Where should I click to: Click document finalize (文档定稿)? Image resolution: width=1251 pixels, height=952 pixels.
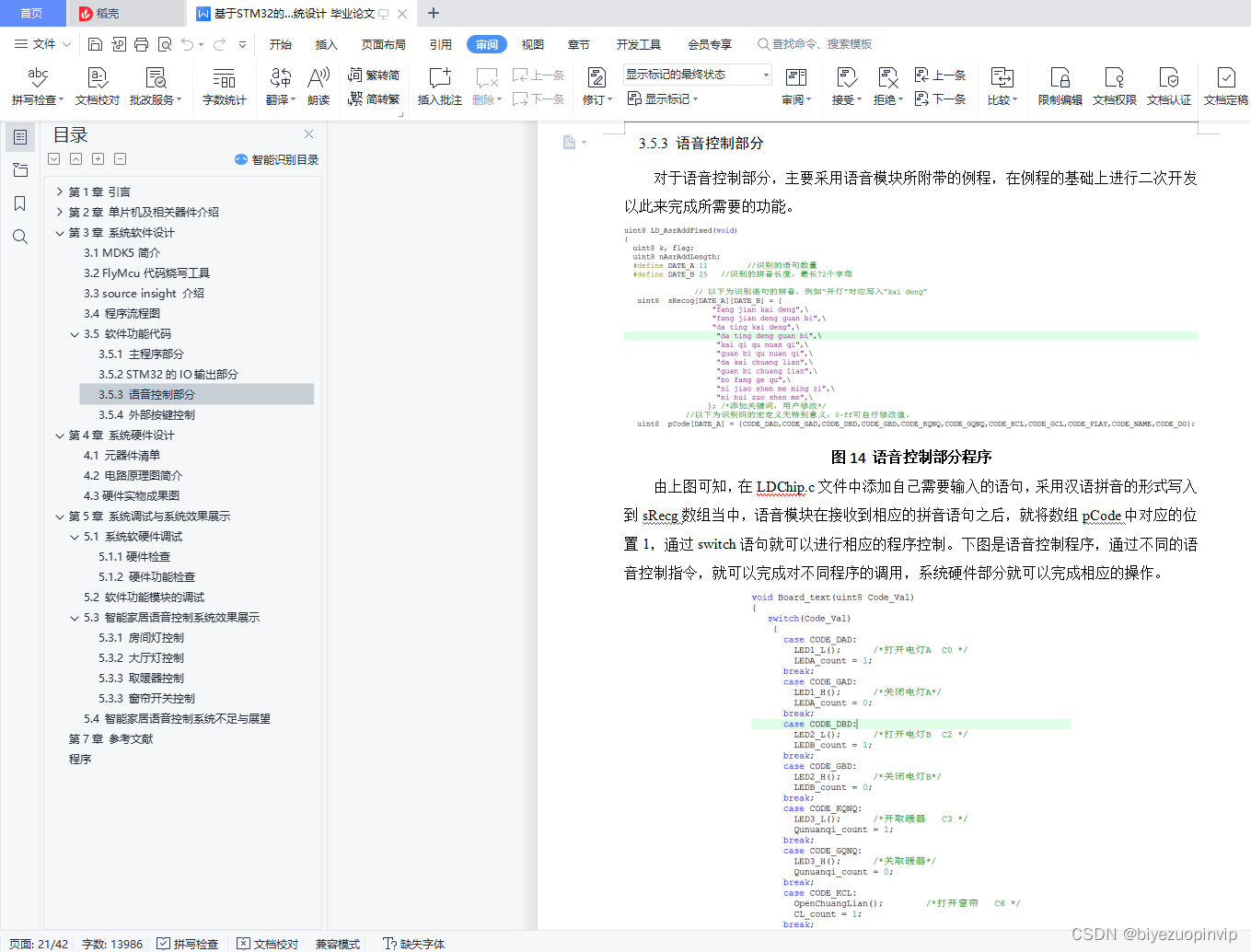pos(1226,87)
